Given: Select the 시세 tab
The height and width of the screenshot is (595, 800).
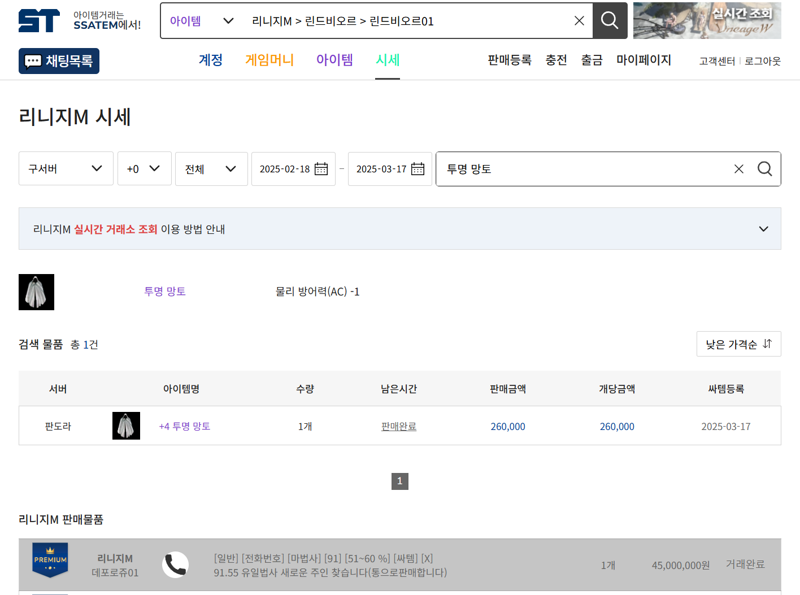Looking at the screenshot, I should [388, 60].
